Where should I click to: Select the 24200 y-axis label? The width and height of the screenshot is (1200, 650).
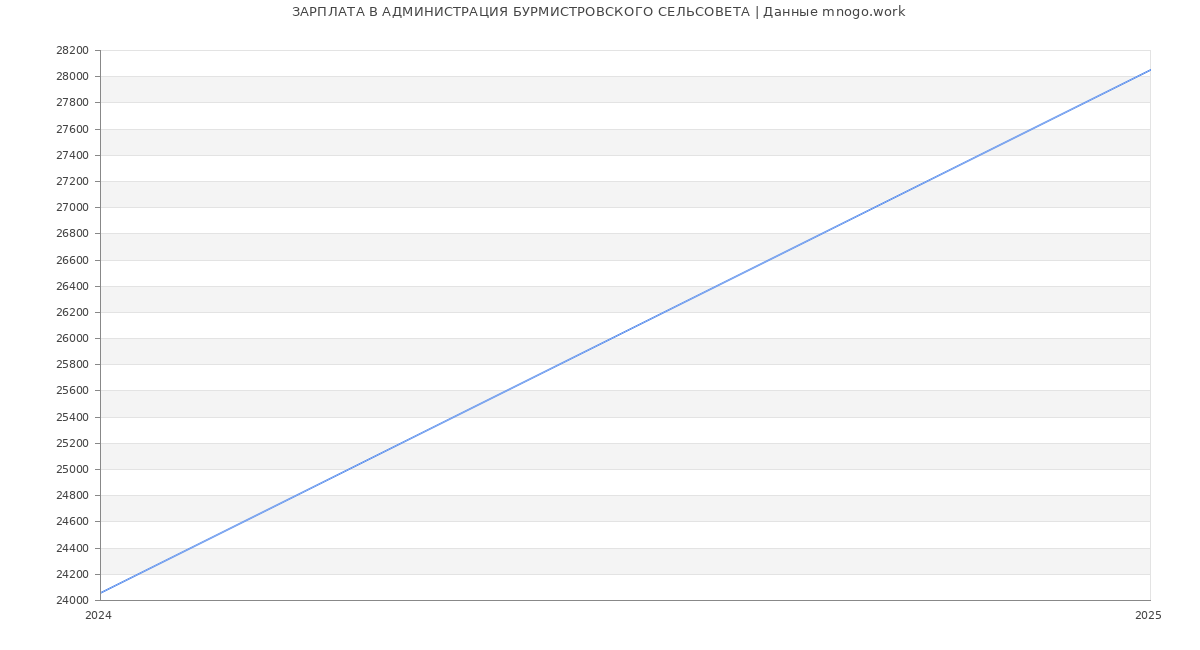click(x=72, y=574)
